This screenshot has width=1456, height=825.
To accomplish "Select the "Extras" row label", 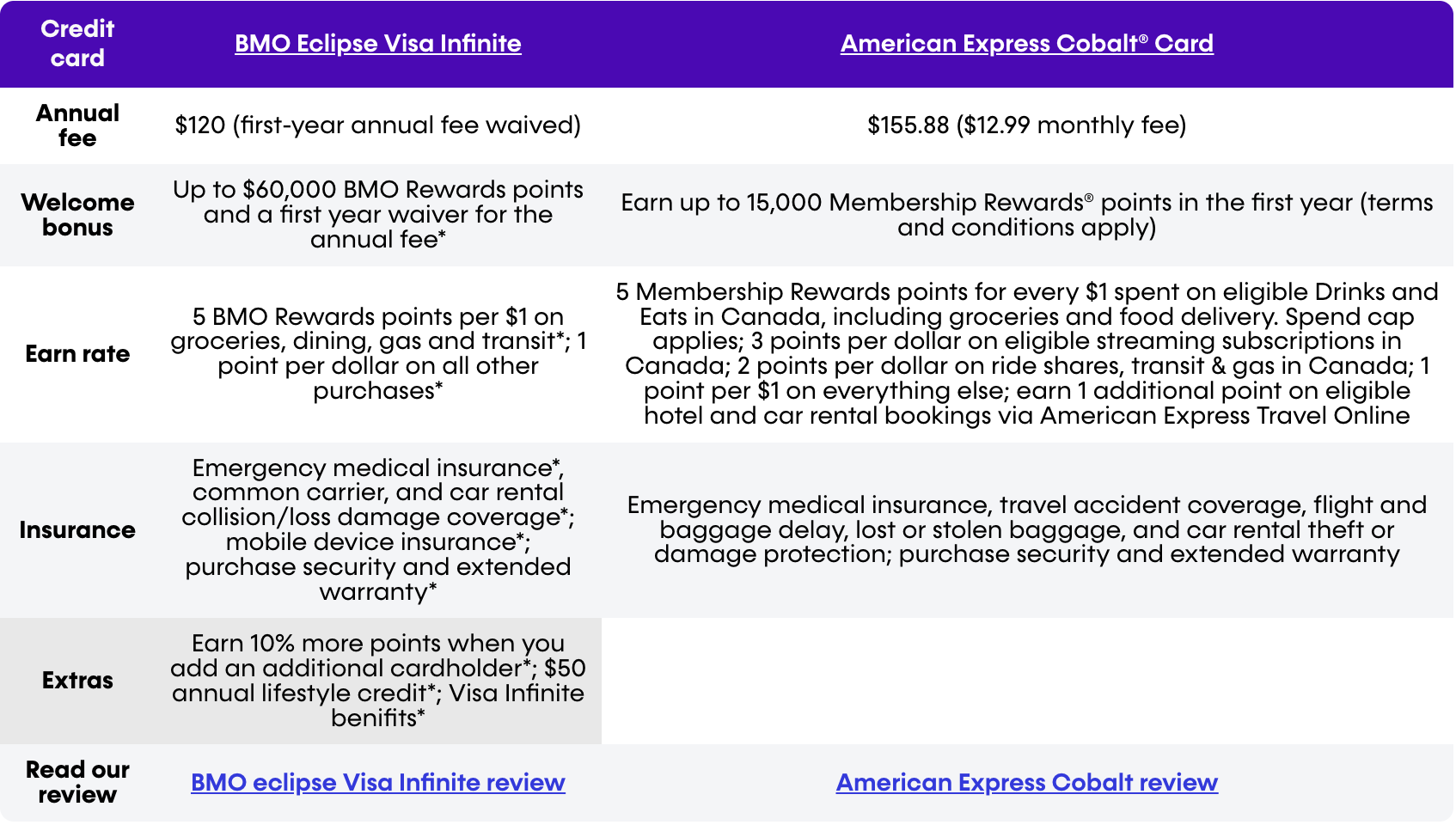I will 77,681.
